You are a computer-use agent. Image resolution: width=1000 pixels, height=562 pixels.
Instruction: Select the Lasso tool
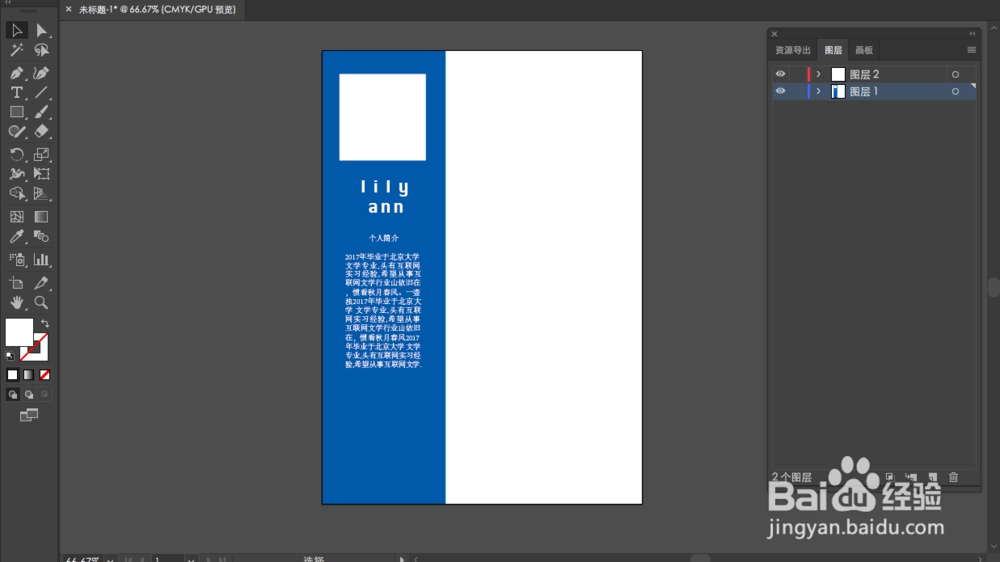point(41,50)
